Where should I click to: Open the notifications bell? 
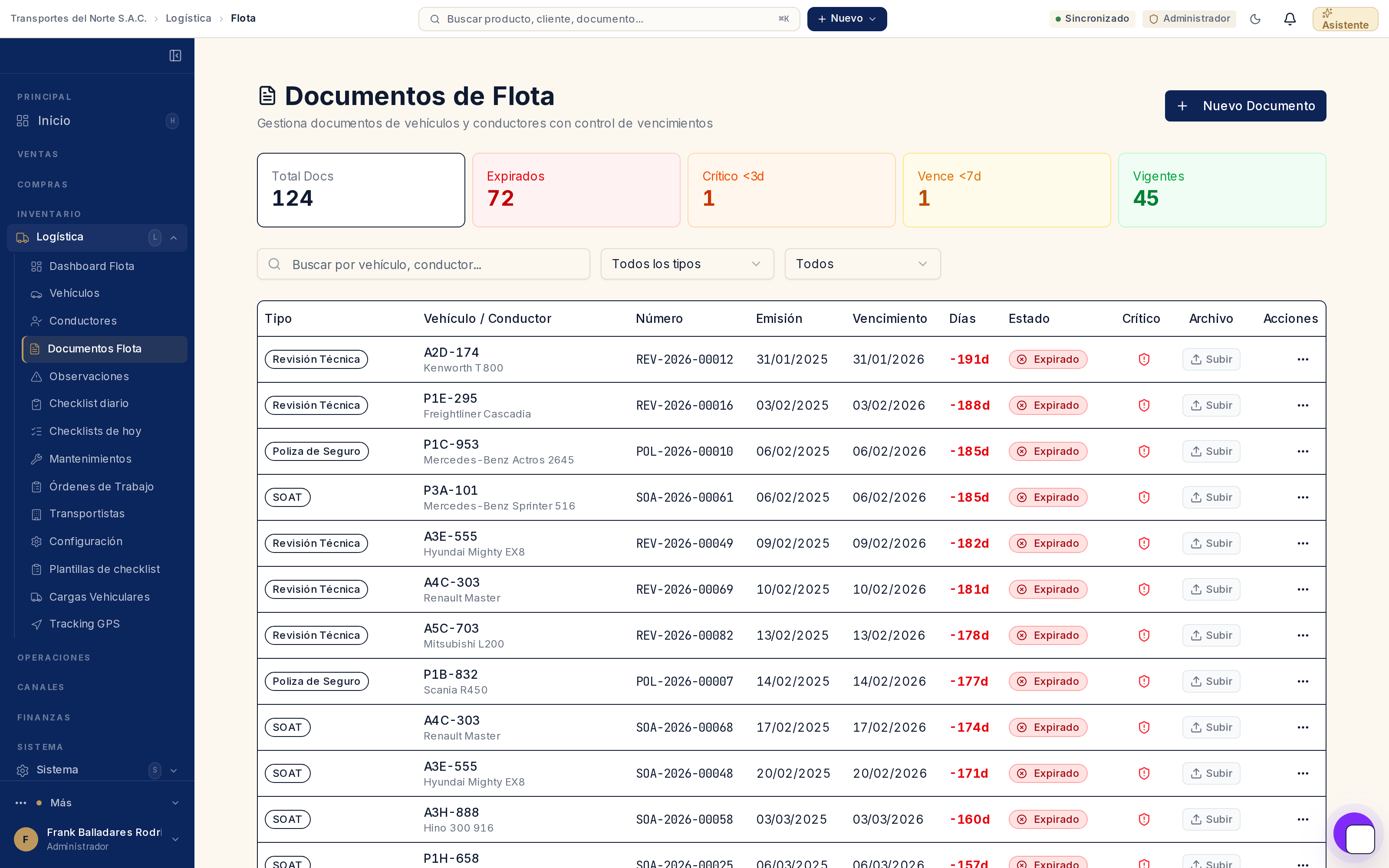[1290, 19]
